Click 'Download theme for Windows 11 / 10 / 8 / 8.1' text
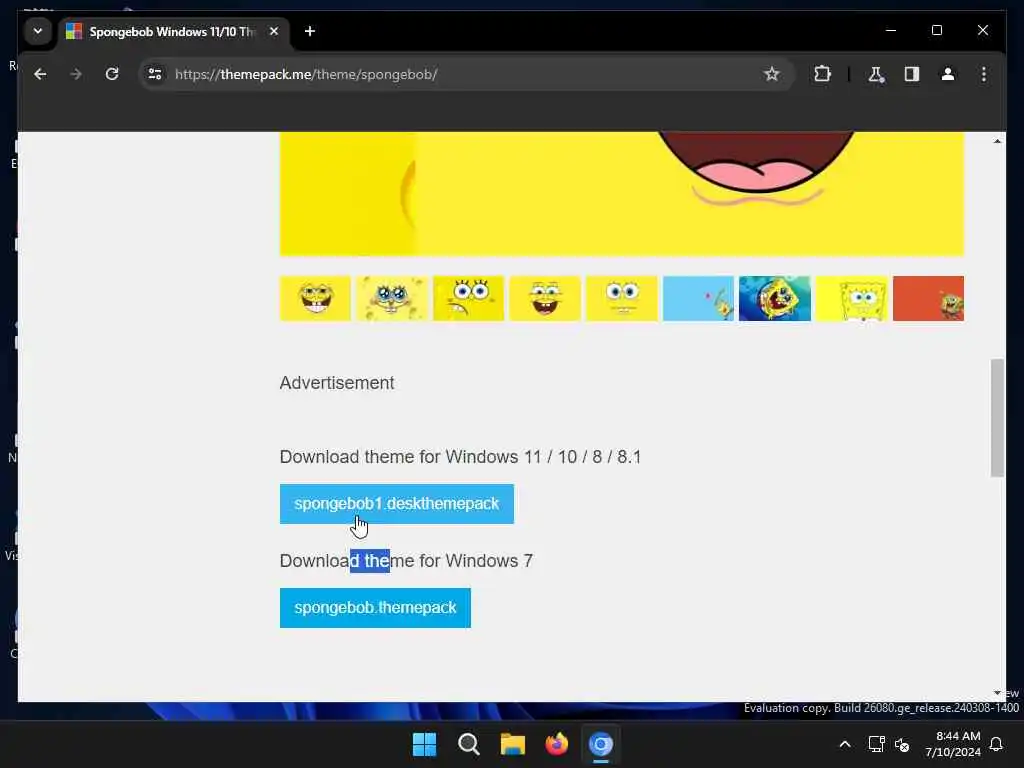This screenshot has width=1024, height=768. (460, 456)
